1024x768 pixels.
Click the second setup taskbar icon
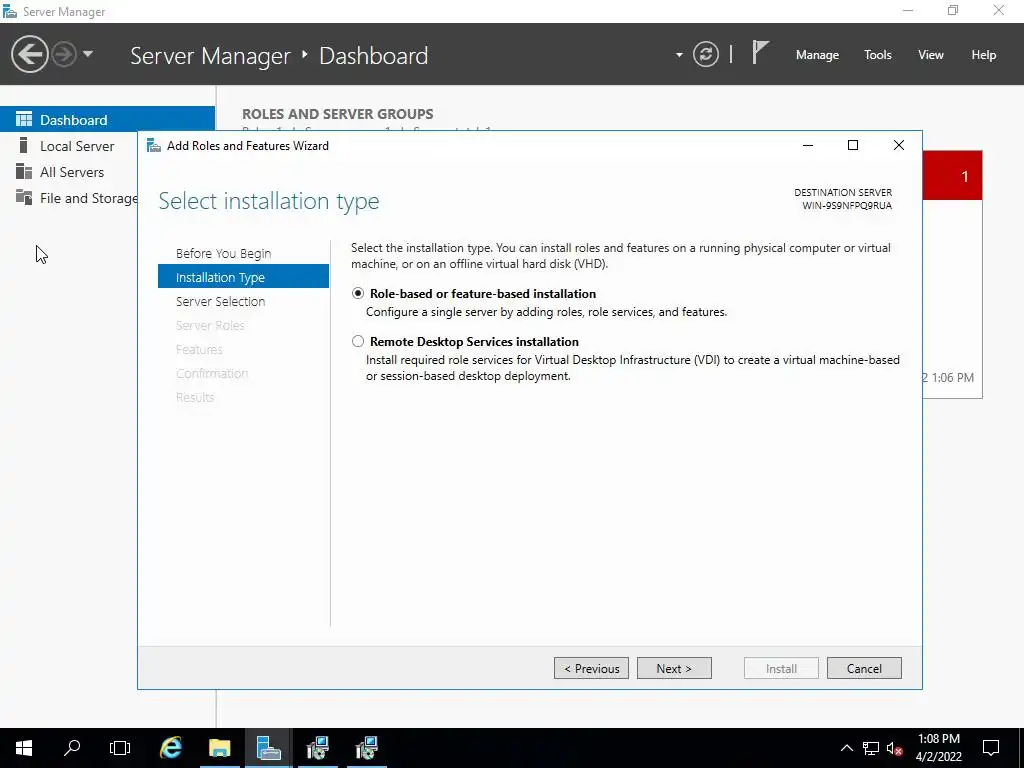click(x=366, y=748)
